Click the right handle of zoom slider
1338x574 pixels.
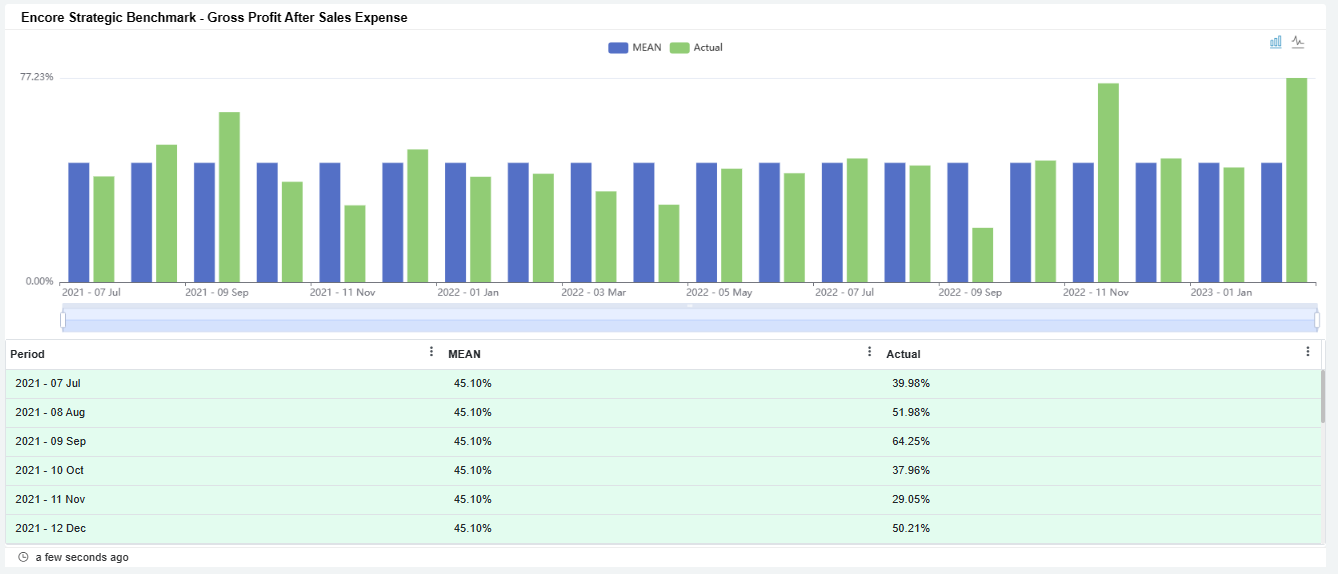[1317, 320]
